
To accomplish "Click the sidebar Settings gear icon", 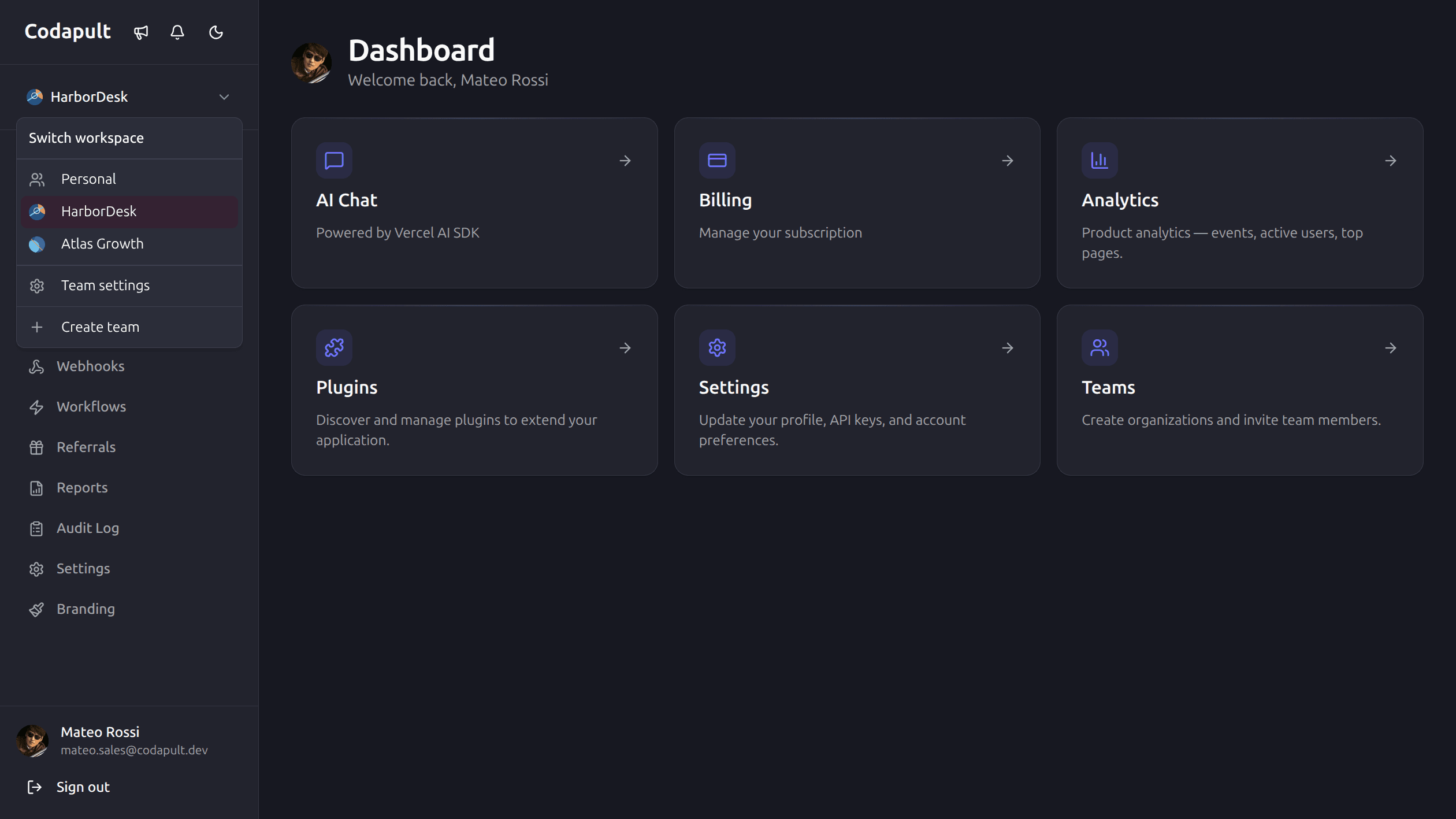I will [36, 569].
